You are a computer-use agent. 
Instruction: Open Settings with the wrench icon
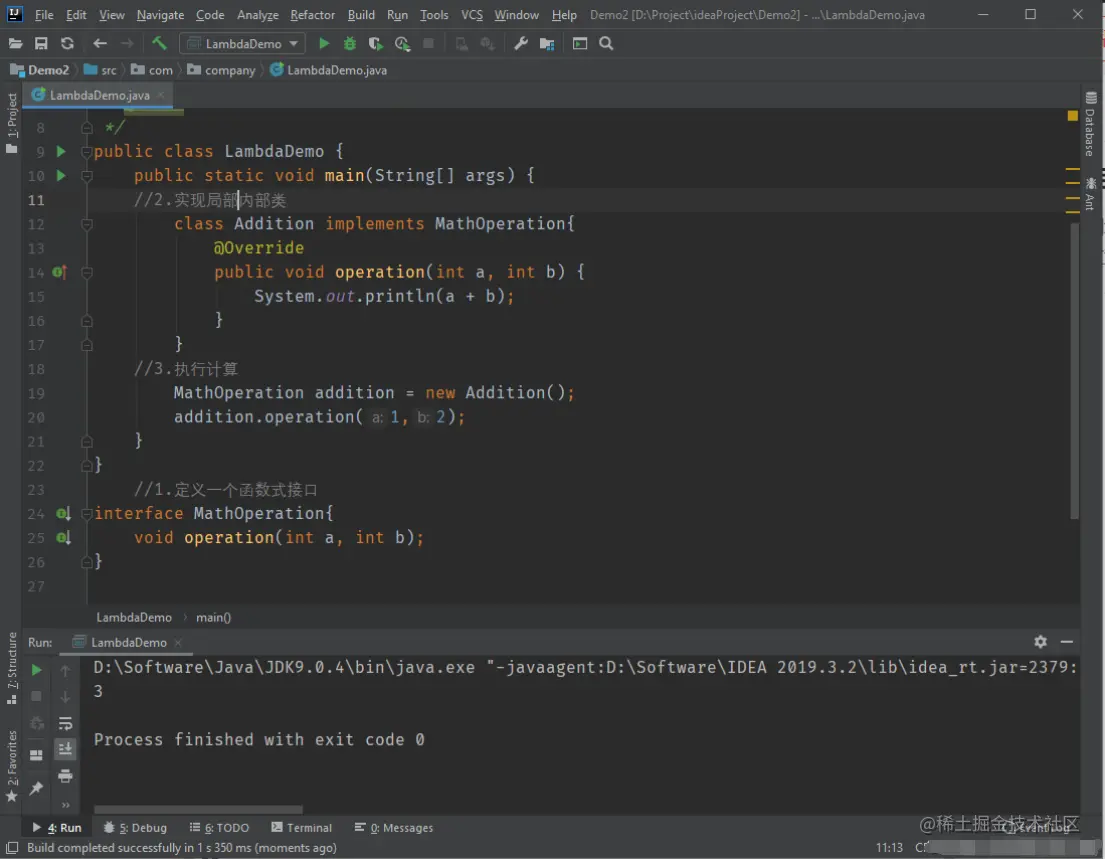[x=521, y=44]
